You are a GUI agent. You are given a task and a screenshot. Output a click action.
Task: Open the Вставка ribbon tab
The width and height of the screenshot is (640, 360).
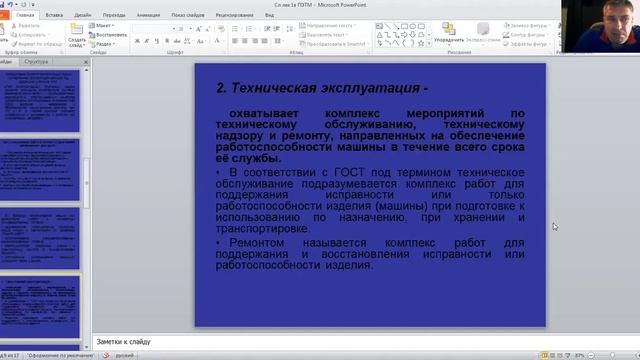(x=54, y=15)
